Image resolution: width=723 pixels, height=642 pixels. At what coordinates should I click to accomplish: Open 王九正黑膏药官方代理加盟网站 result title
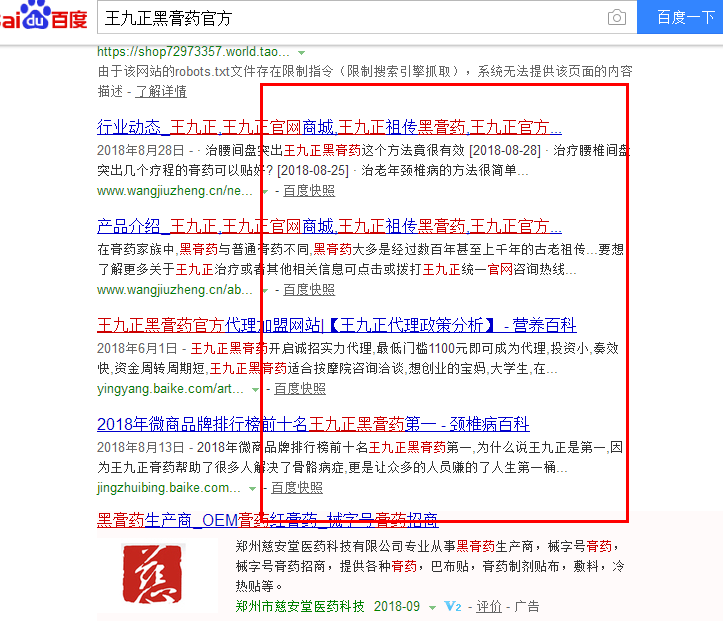(x=337, y=325)
